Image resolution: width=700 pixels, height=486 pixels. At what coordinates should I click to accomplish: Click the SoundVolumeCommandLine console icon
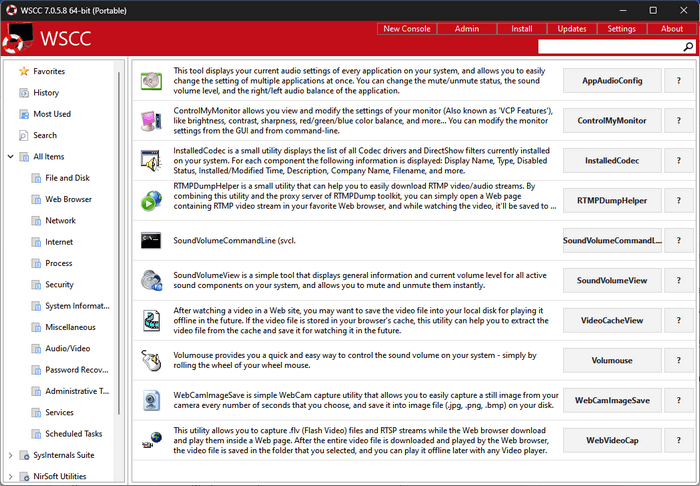pos(151,241)
